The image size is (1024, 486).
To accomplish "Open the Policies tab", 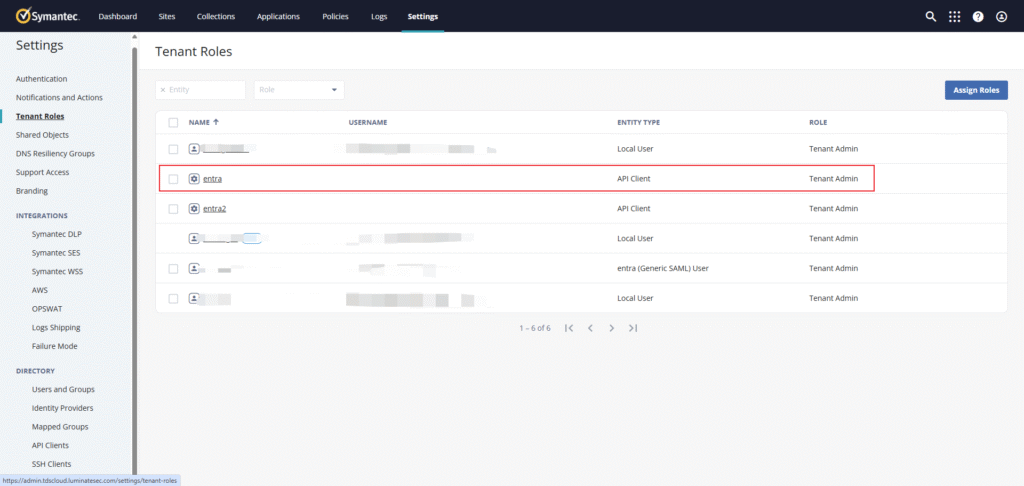I will [335, 17].
